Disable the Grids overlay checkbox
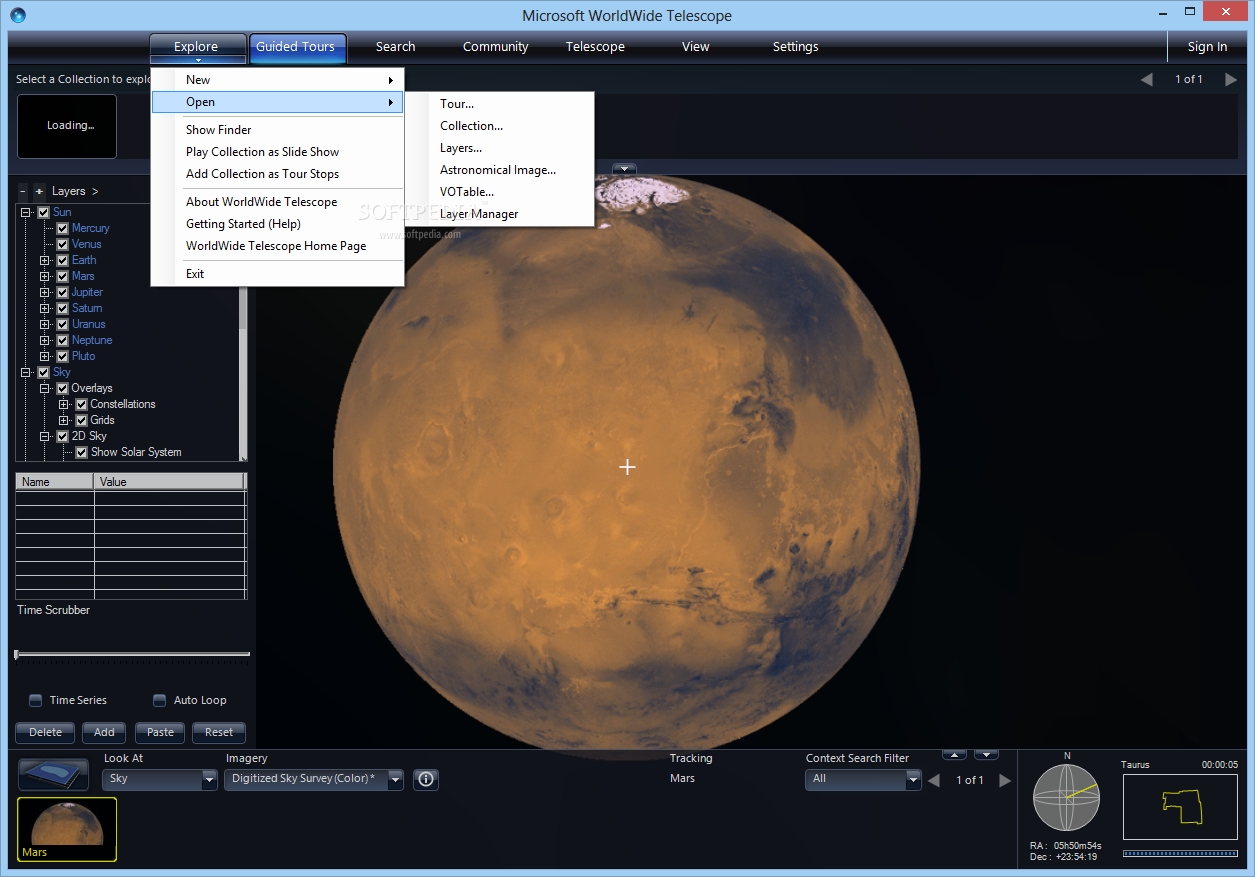Viewport: 1255px width, 877px height. [82, 420]
